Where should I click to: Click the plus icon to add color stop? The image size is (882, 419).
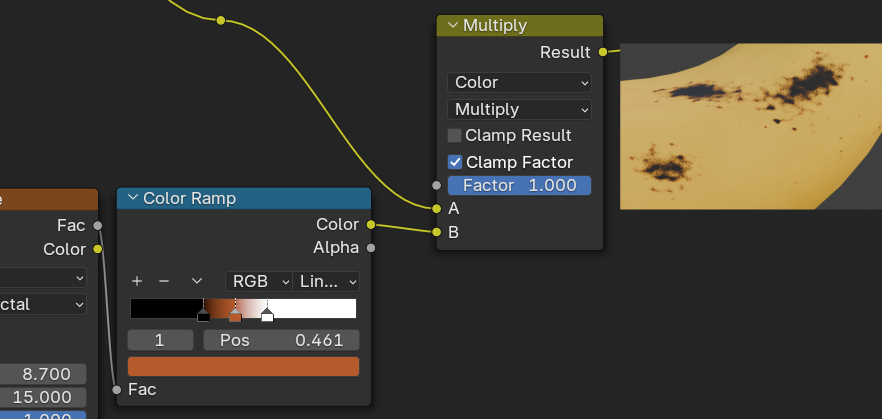(x=137, y=281)
